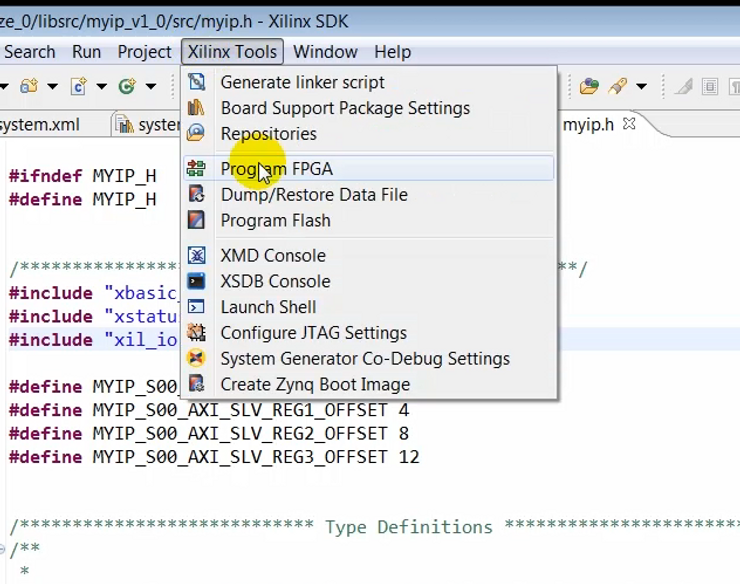This screenshot has width=740, height=584.
Task: Click the MYIP_S00_AXI_SLV_REG2_OFFSET 8 line
Action: [x=209, y=434]
